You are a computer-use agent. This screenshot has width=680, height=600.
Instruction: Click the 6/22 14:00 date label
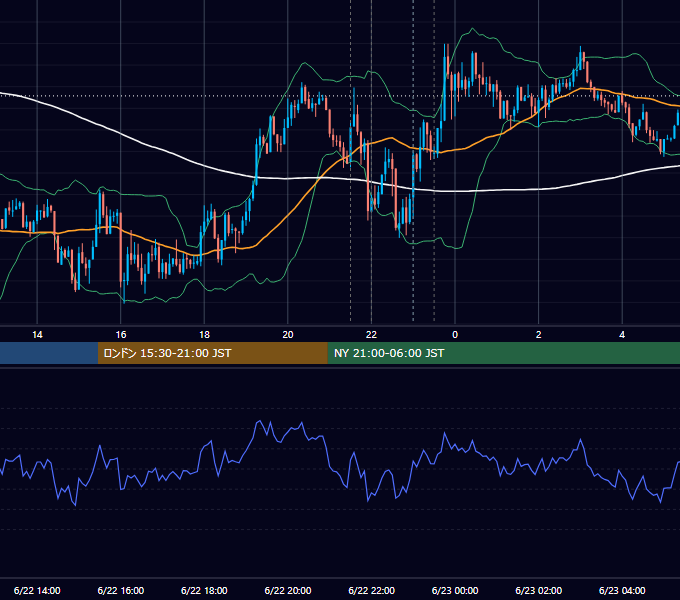[x=37, y=590]
